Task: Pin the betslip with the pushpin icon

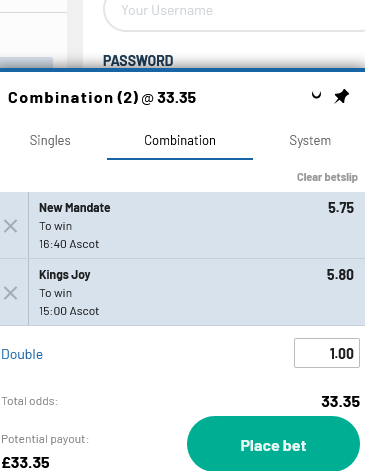Action: click(x=341, y=97)
